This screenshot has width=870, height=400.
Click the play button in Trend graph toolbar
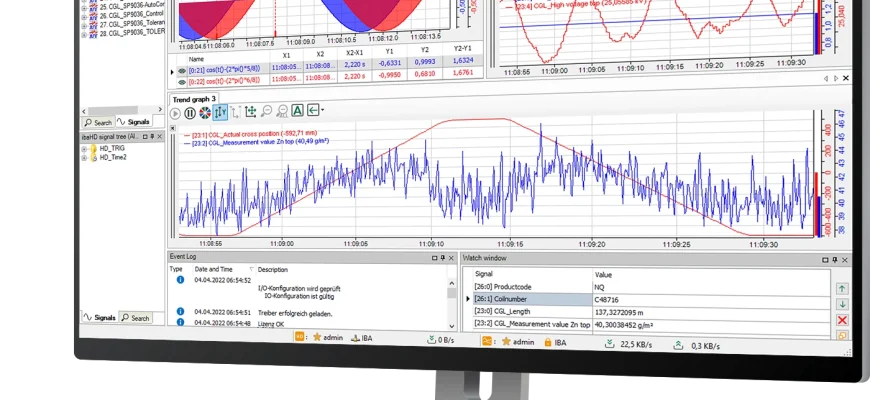click(176, 113)
